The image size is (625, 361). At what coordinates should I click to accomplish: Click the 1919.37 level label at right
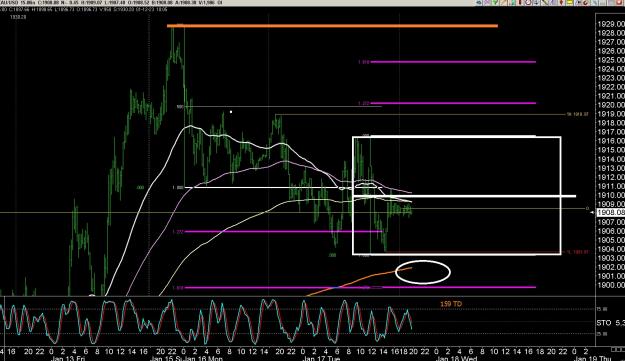point(578,114)
